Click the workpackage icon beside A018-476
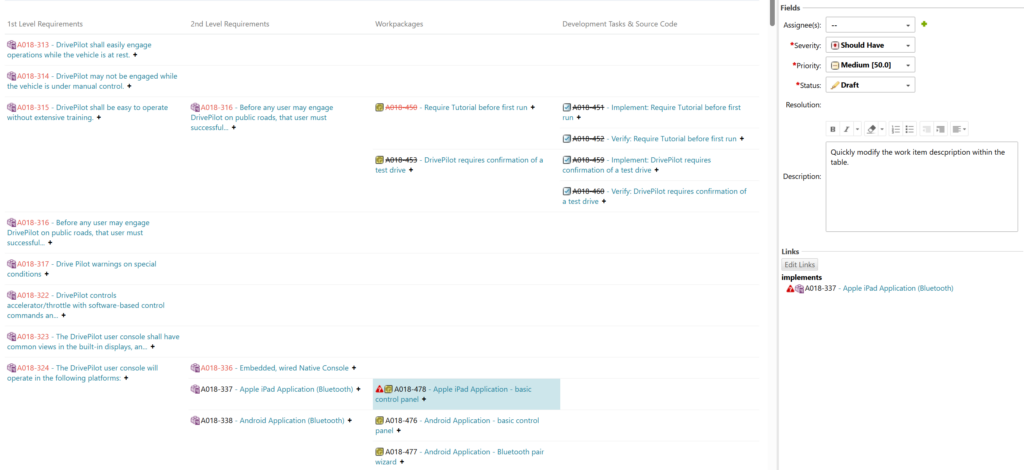The height and width of the screenshot is (470, 1024). point(380,421)
